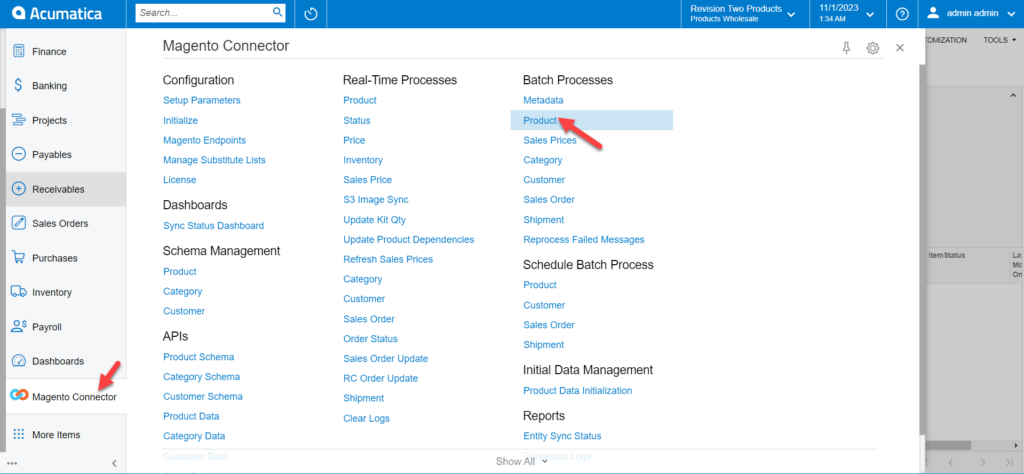Open the Payables workspace
Image resolution: width=1024 pixels, height=474 pixels.
(66, 155)
